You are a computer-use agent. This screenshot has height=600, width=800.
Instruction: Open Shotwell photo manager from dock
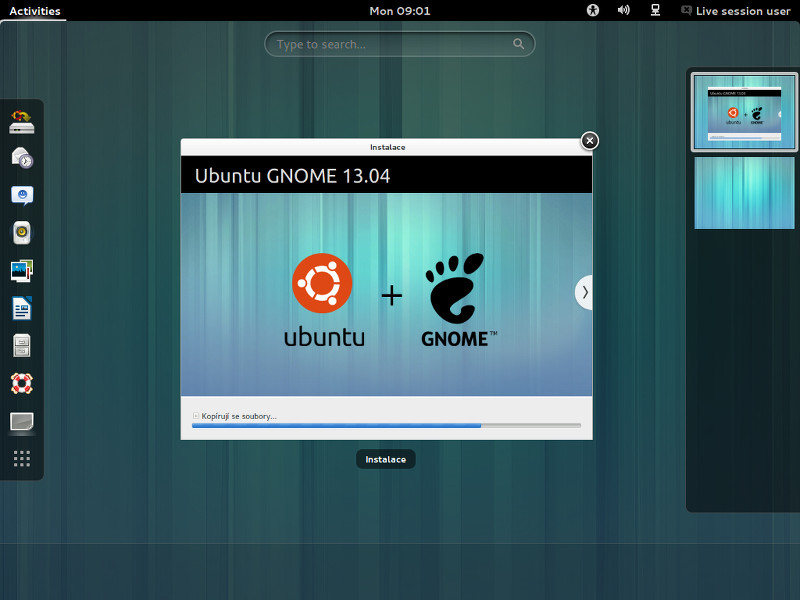(21, 271)
